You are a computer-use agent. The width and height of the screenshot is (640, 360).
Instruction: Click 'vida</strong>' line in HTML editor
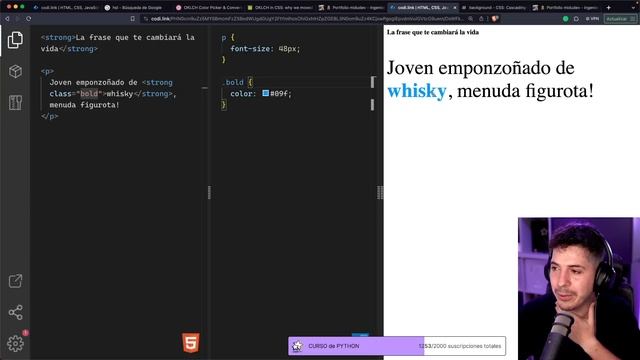pyautogui.click(x=69, y=49)
